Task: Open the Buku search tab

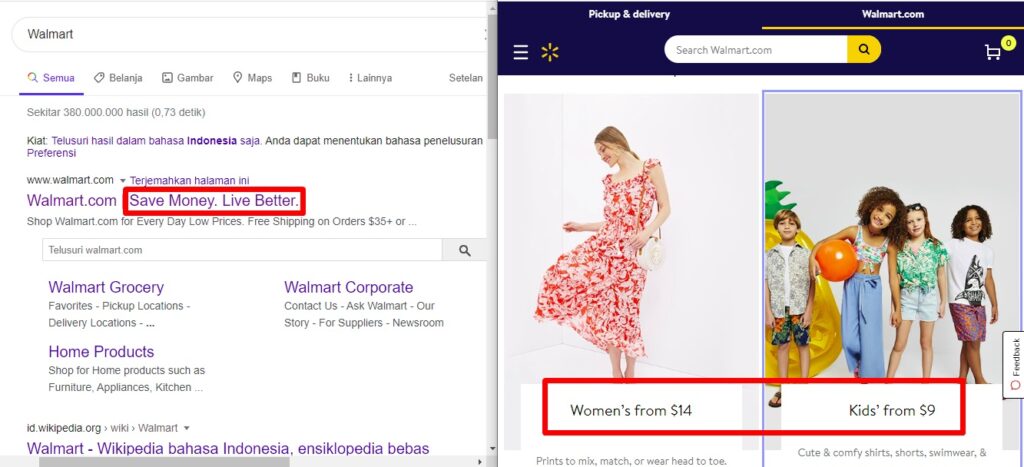Action: (310, 78)
